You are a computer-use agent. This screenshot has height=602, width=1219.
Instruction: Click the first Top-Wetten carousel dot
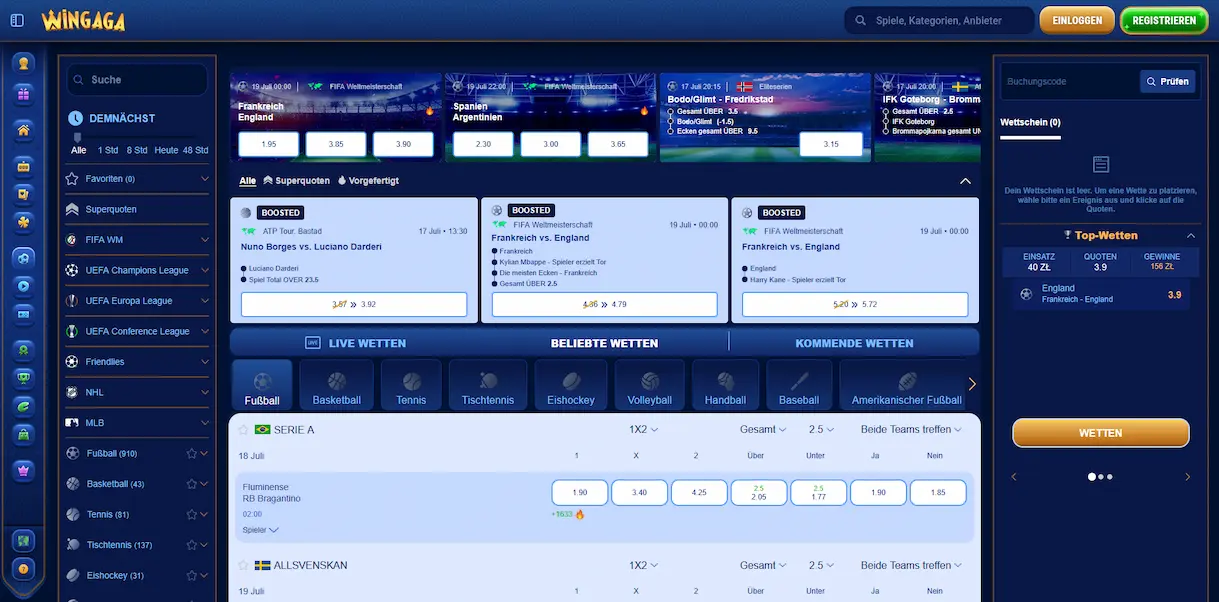1092,477
